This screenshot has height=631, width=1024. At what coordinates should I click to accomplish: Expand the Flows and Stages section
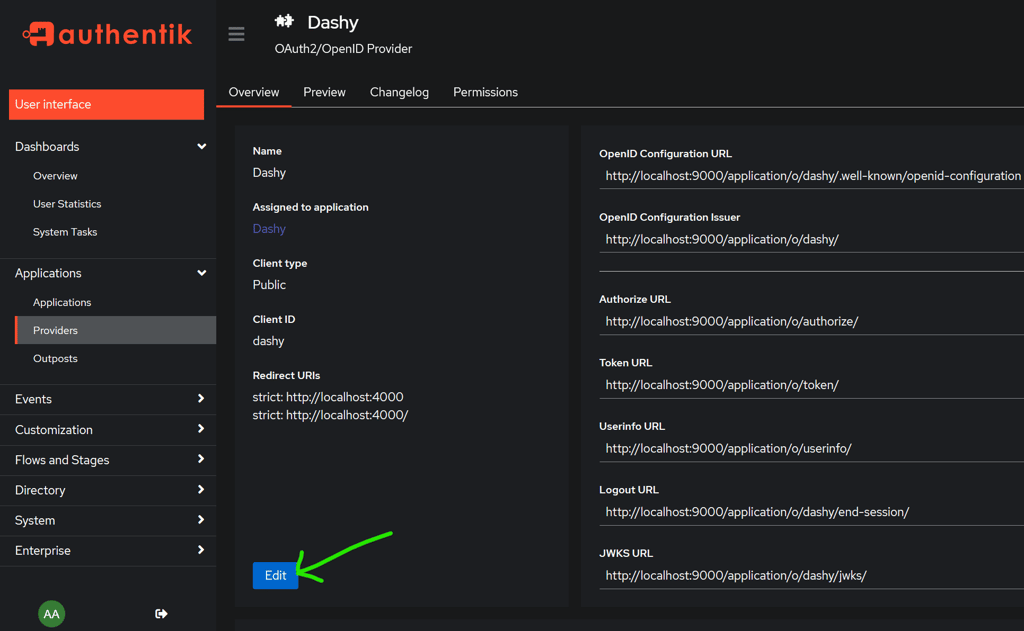tap(108, 460)
